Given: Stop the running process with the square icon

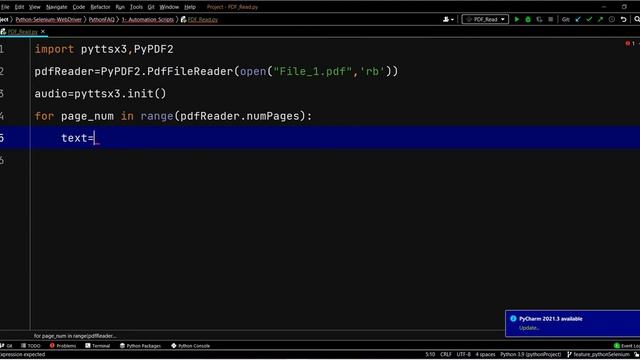Looking at the screenshot, I should click(x=550, y=19).
